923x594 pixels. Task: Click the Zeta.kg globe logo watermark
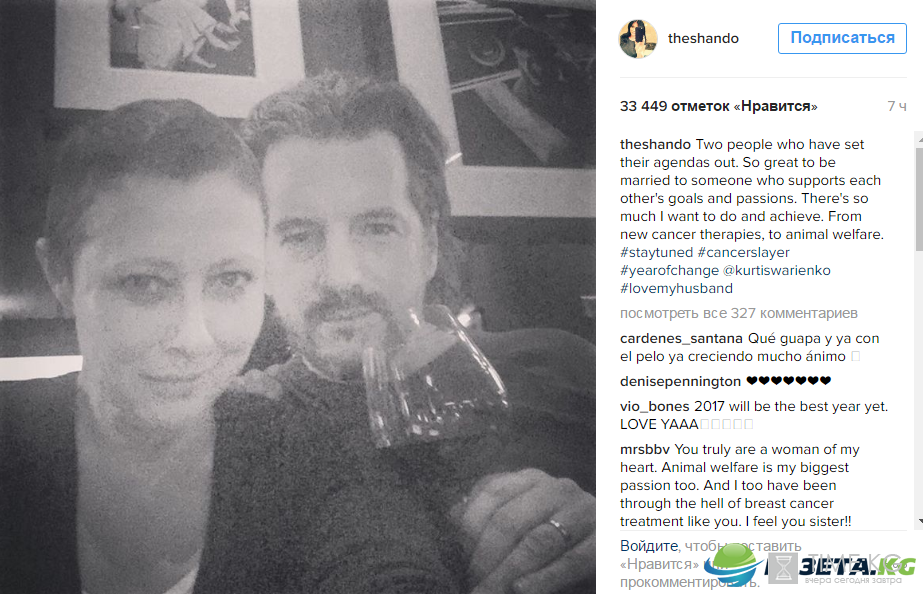(x=733, y=565)
